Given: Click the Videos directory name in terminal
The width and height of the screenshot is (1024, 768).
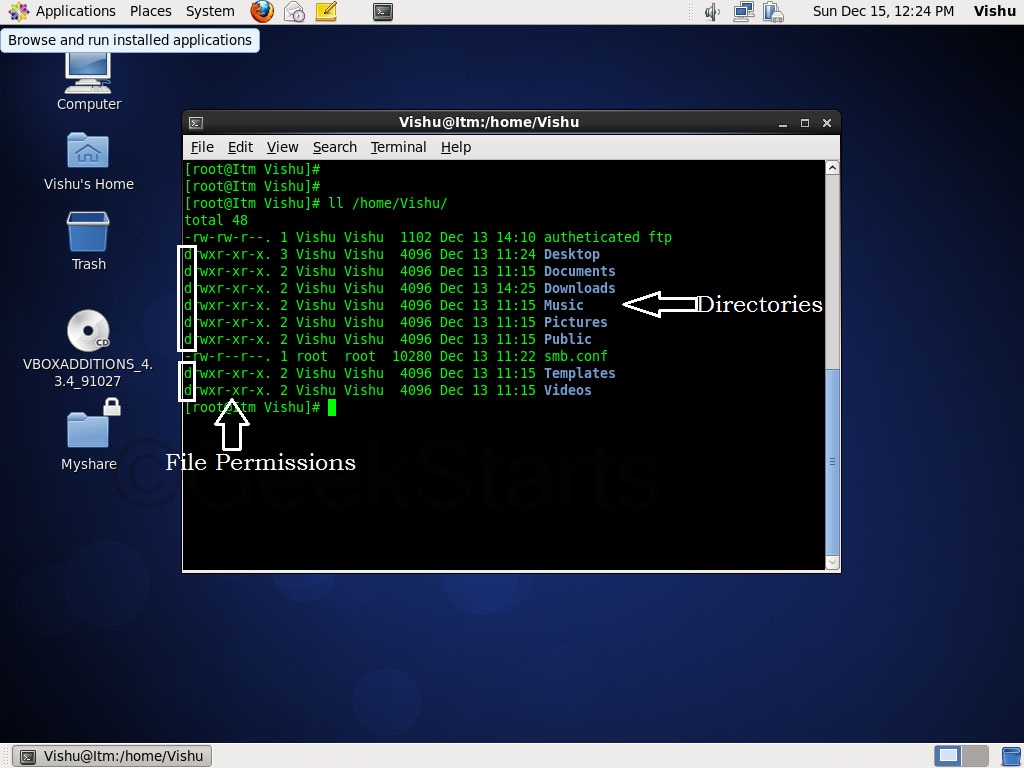Looking at the screenshot, I should click(568, 391).
